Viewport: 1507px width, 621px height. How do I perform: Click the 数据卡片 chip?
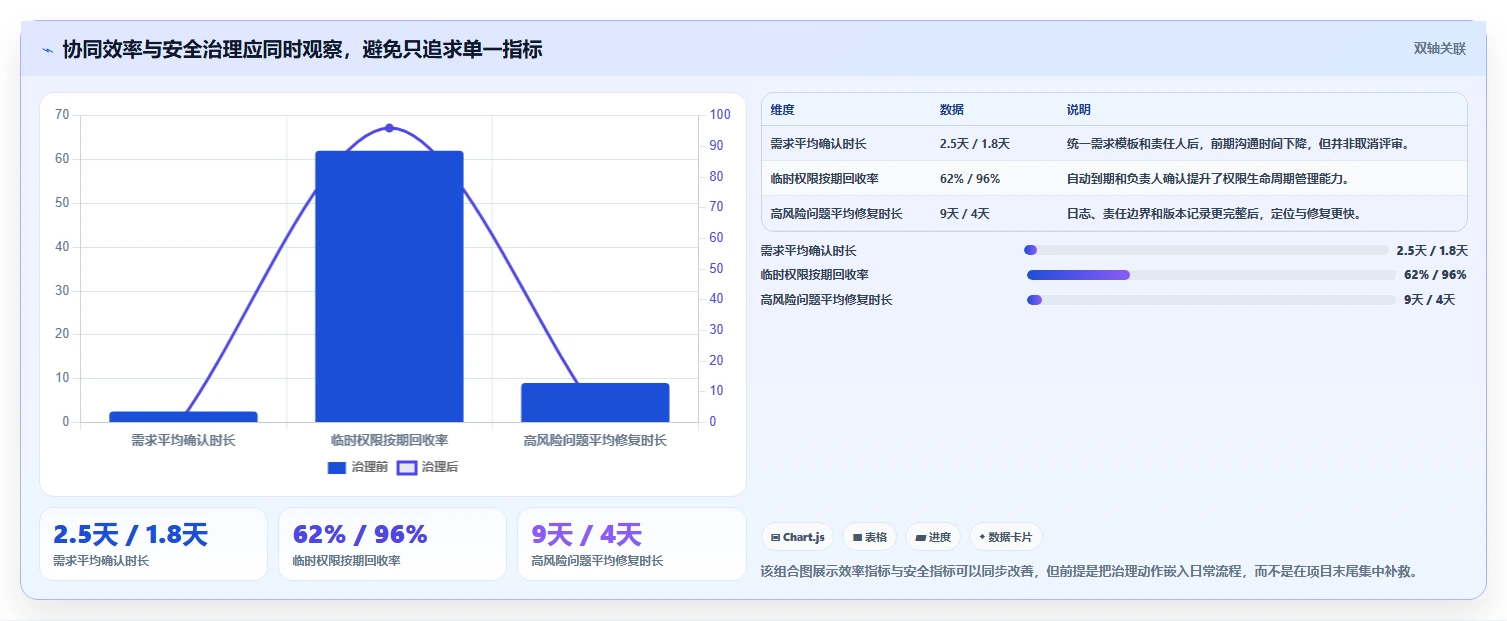(x=1005, y=537)
